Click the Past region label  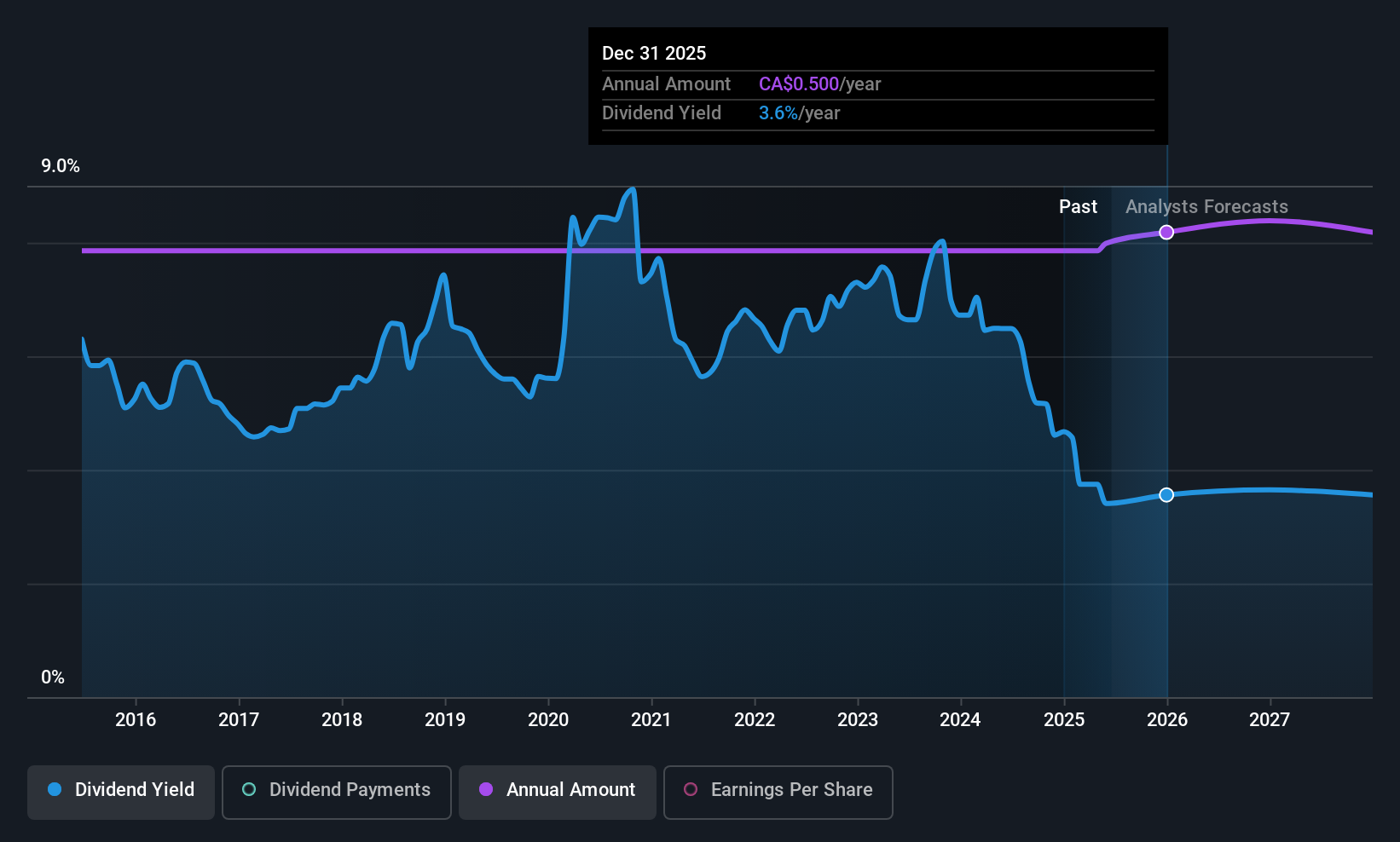pyautogui.click(x=1078, y=207)
